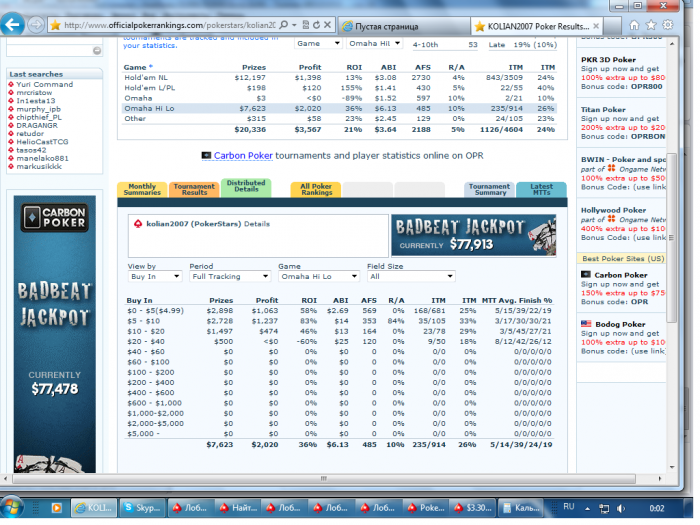Open the PKR 3D Poker offer
This screenshot has width=700, height=525.
[x=608, y=60]
